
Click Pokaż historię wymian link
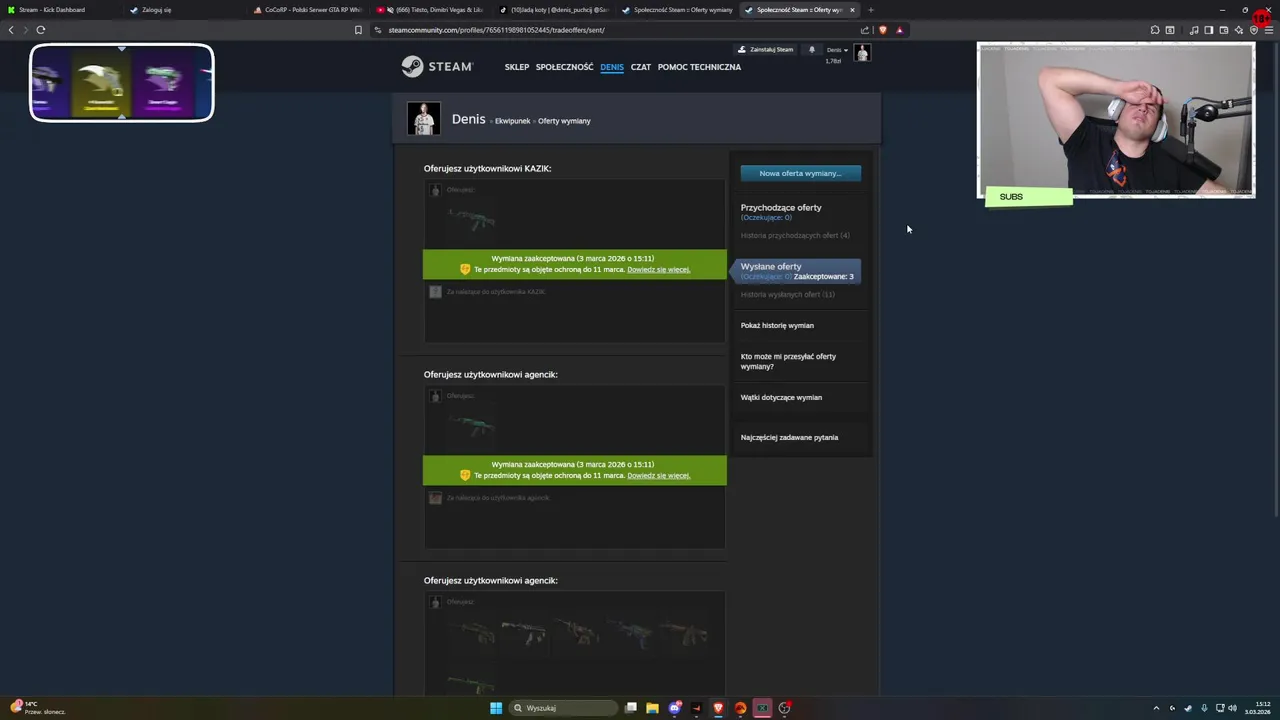tap(777, 326)
